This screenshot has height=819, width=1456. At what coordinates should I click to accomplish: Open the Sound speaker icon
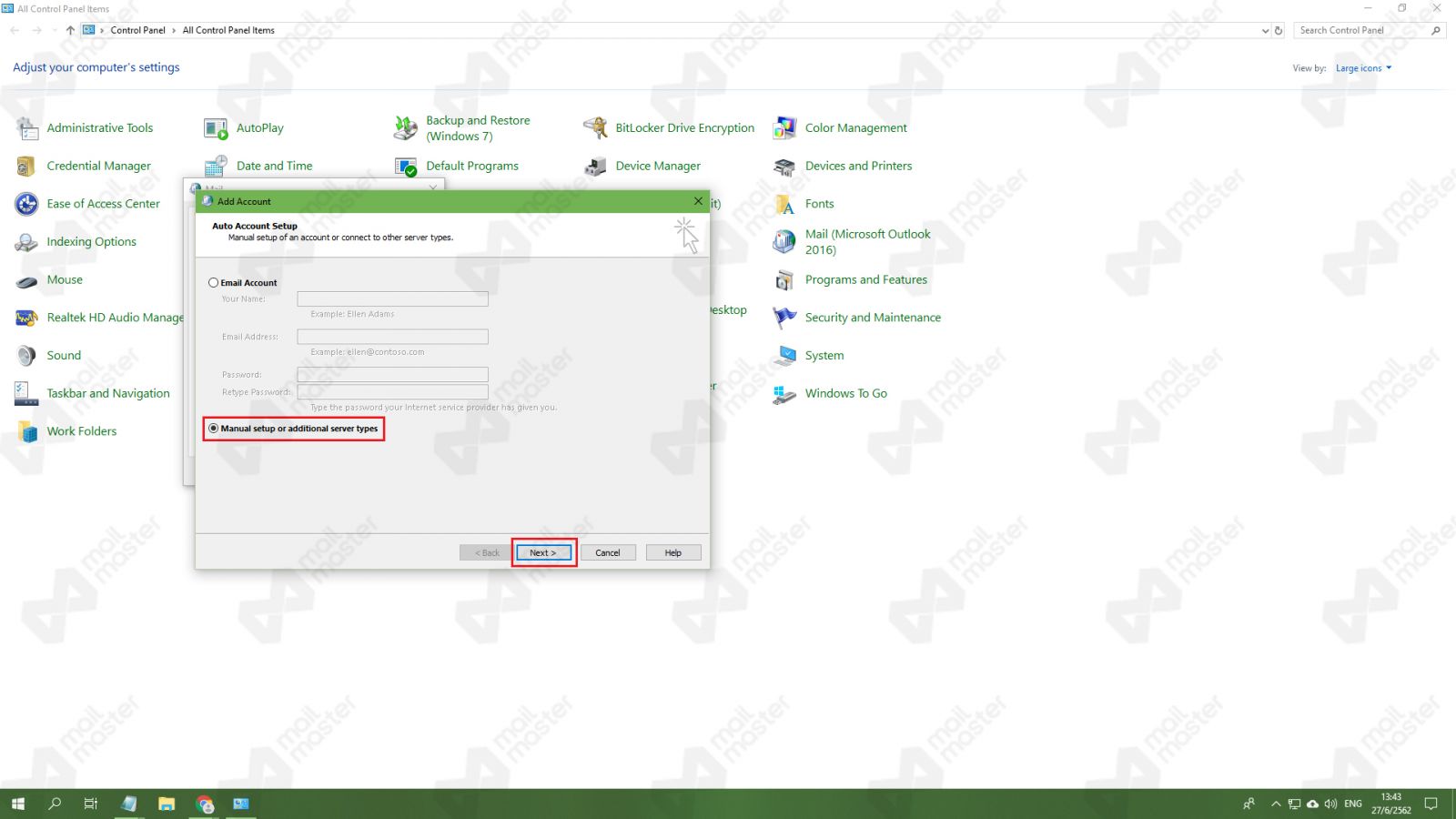[27, 356]
